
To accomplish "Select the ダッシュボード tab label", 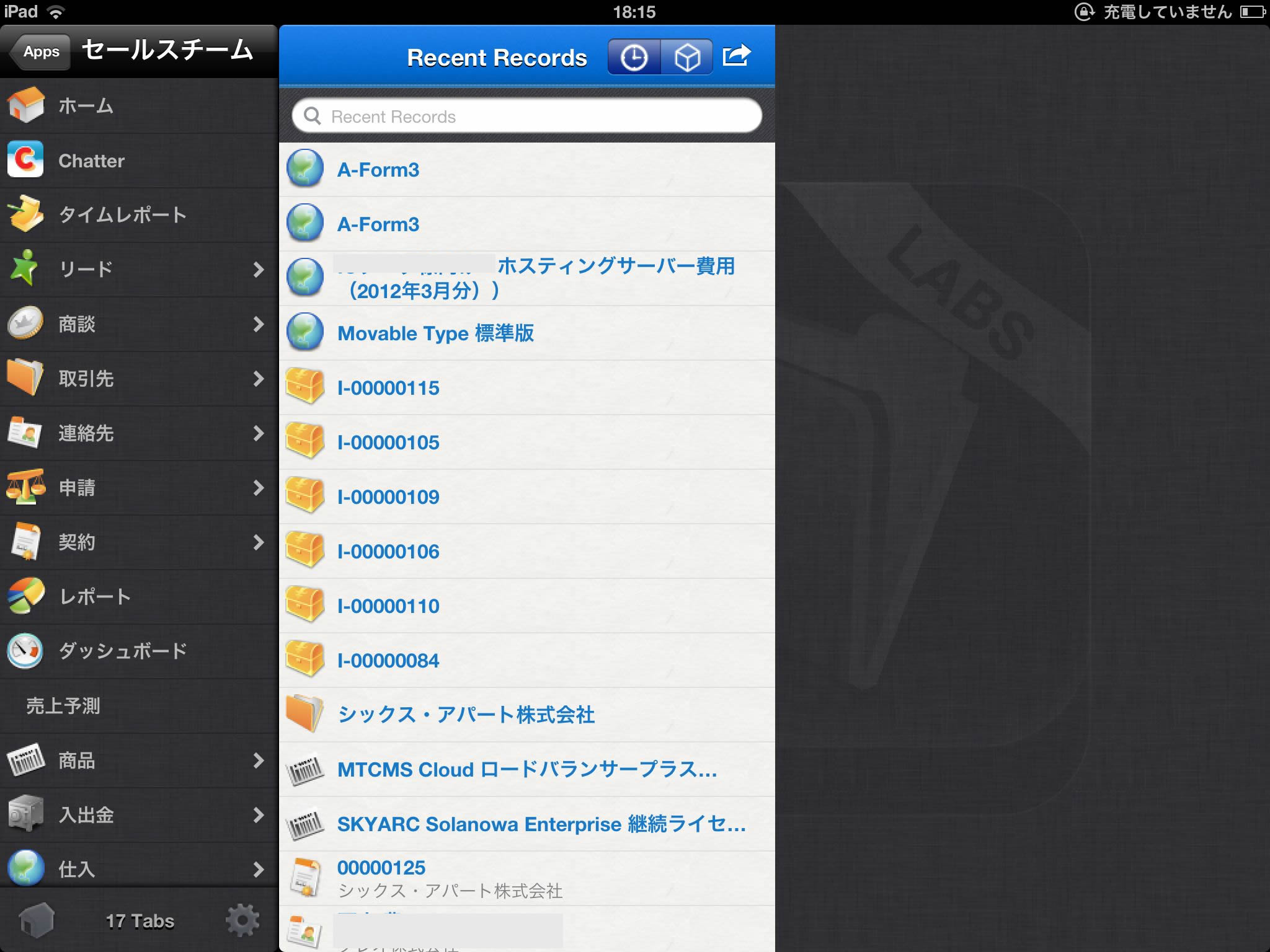I will tap(123, 651).
